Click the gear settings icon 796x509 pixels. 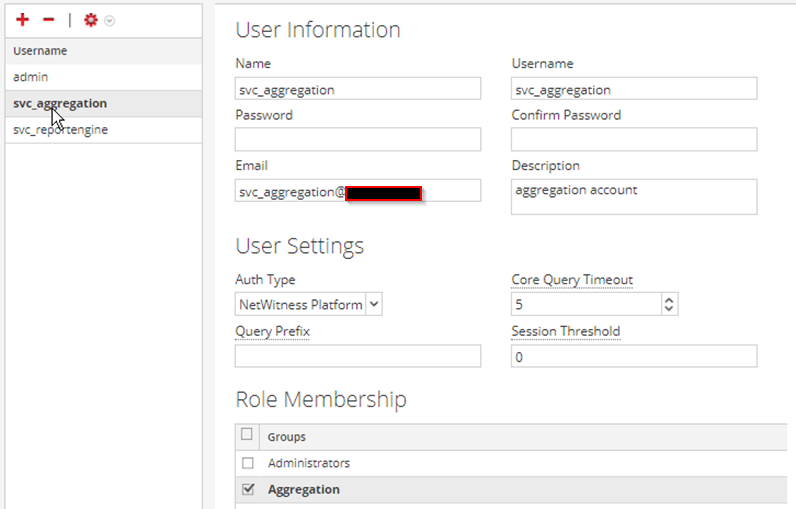[x=91, y=20]
